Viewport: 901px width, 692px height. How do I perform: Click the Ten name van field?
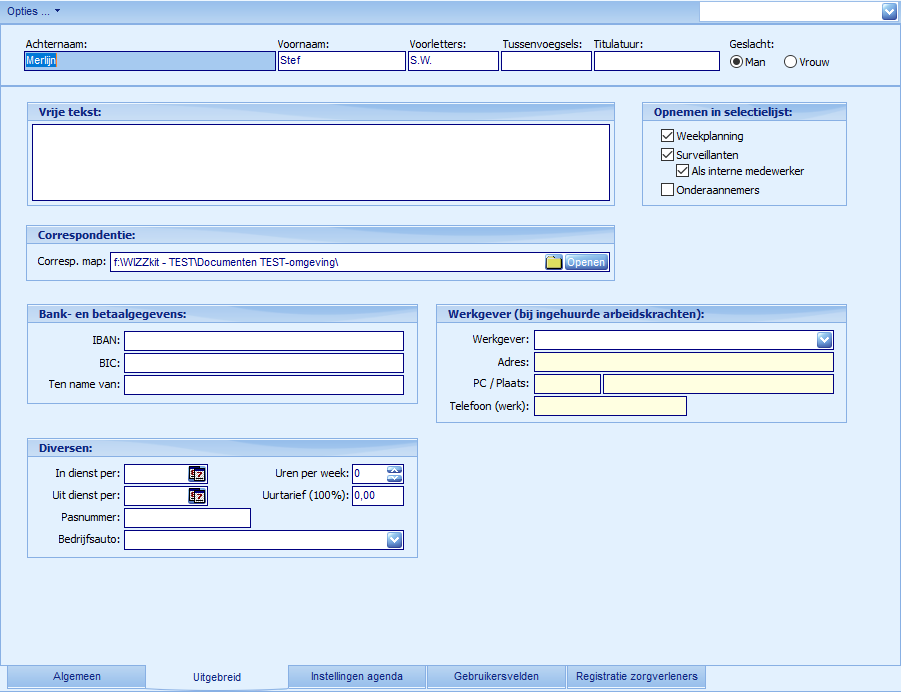point(264,385)
